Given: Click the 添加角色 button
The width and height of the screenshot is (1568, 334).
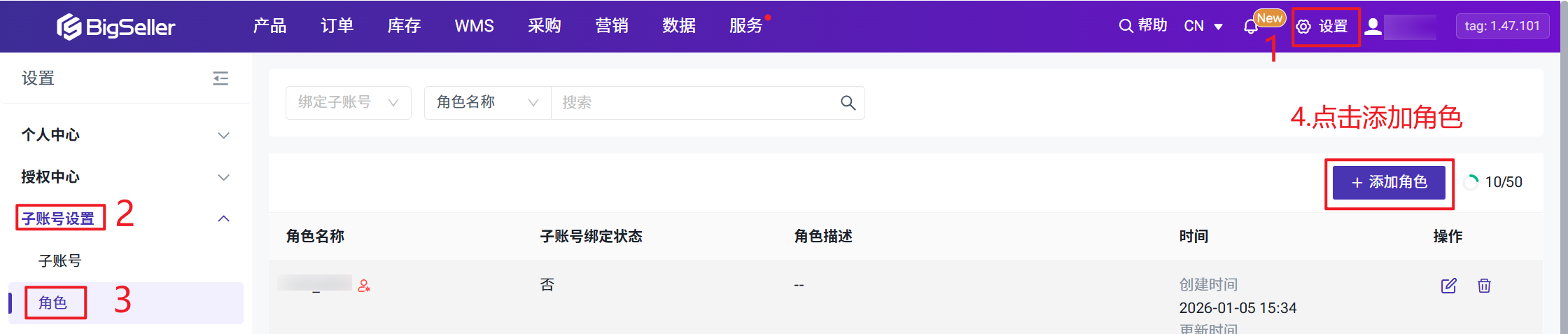Looking at the screenshot, I should tap(1389, 183).
